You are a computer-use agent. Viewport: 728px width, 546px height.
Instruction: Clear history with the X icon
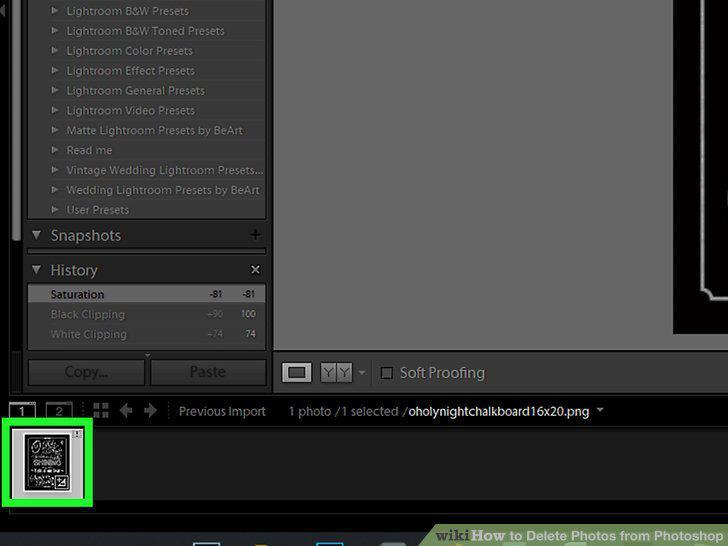tap(255, 269)
